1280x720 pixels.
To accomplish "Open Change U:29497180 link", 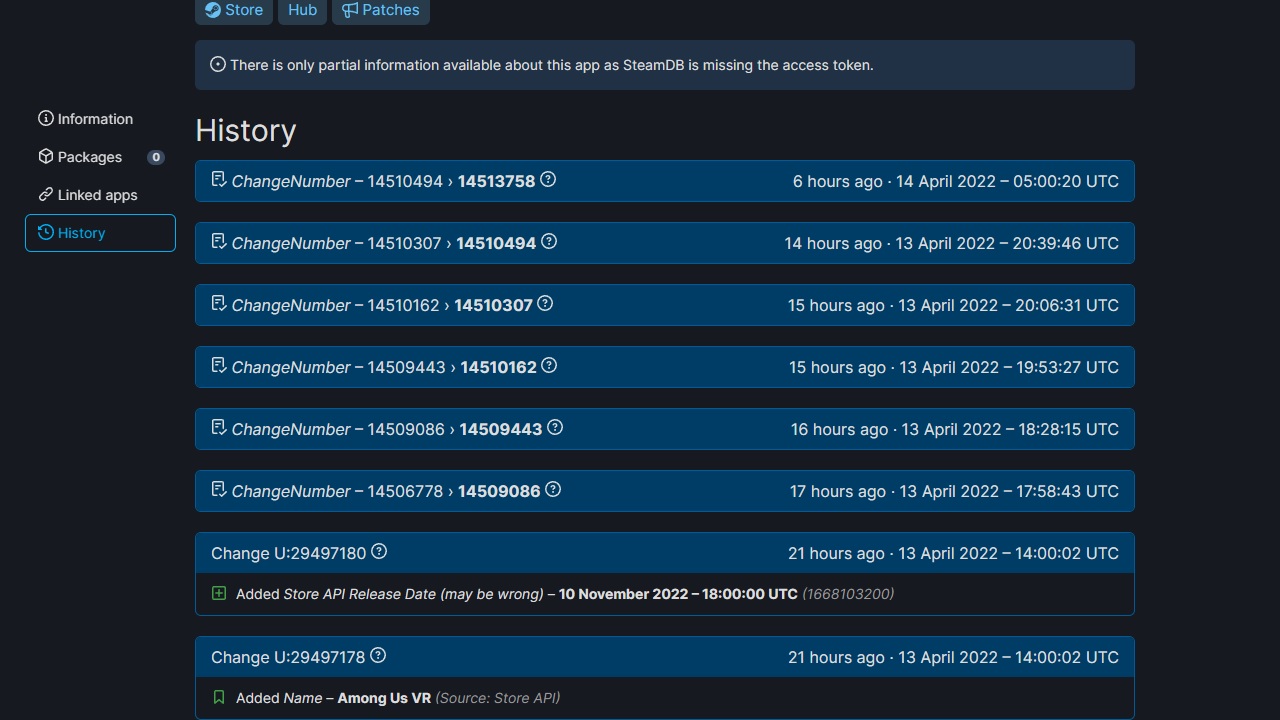I will point(288,553).
